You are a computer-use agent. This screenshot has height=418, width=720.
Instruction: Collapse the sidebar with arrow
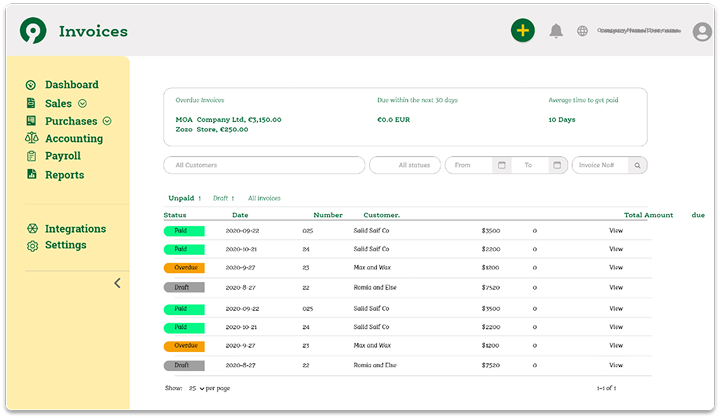(117, 283)
